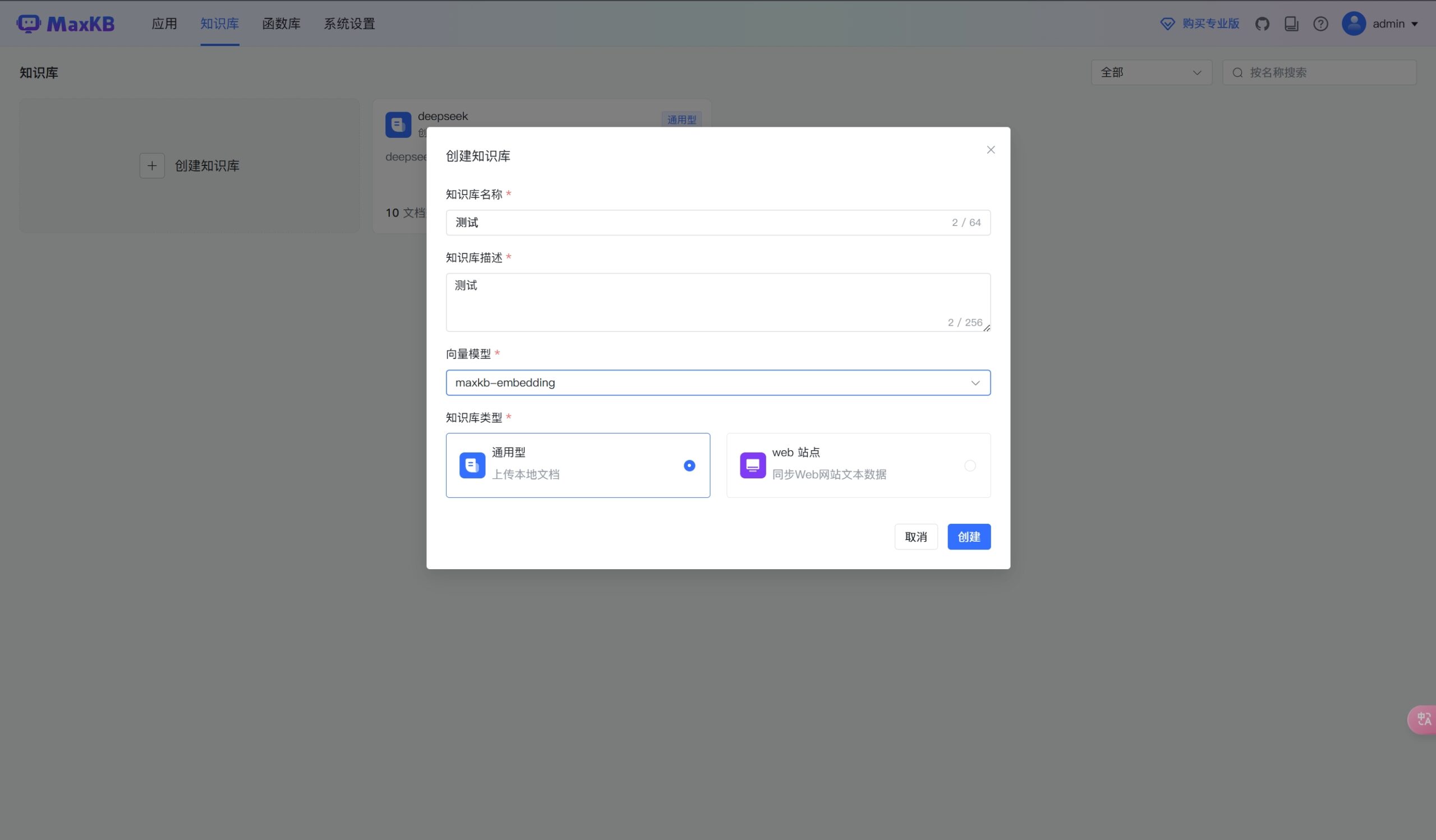Click the admin user avatar

pos(1354,24)
